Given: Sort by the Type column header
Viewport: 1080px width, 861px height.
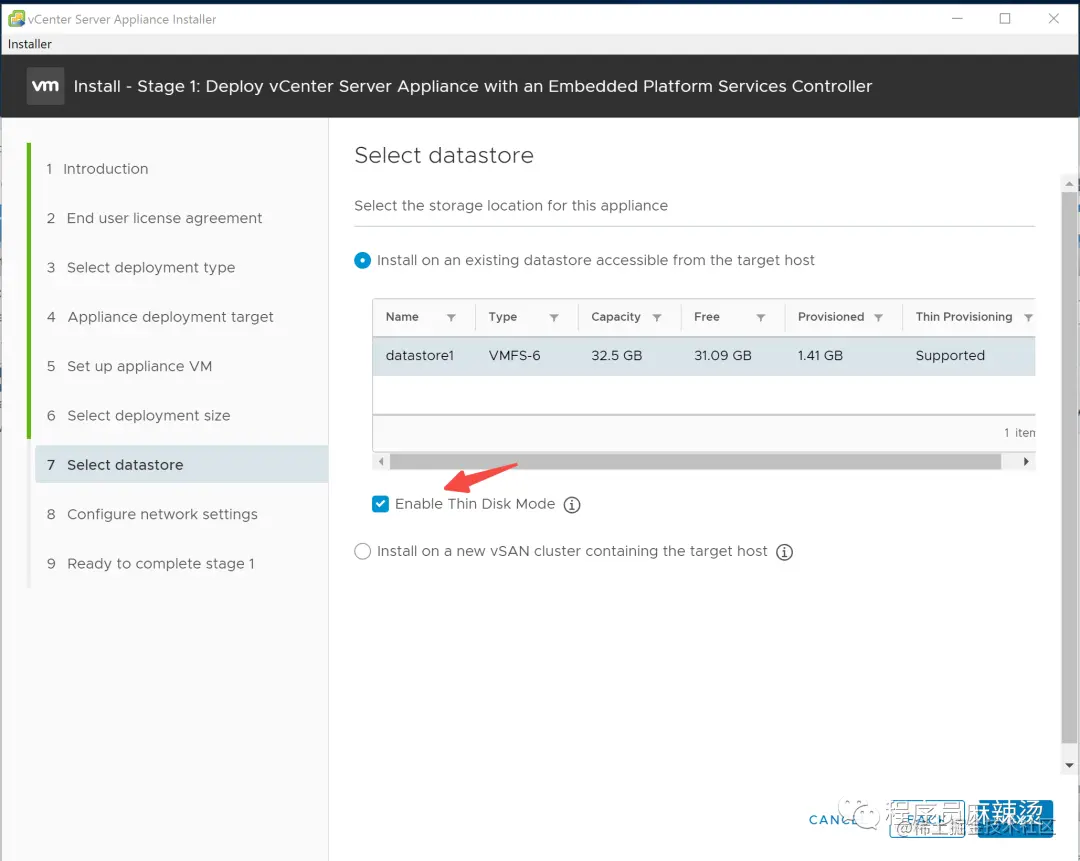Looking at the screenshot, I should click(x=503, y=317).
